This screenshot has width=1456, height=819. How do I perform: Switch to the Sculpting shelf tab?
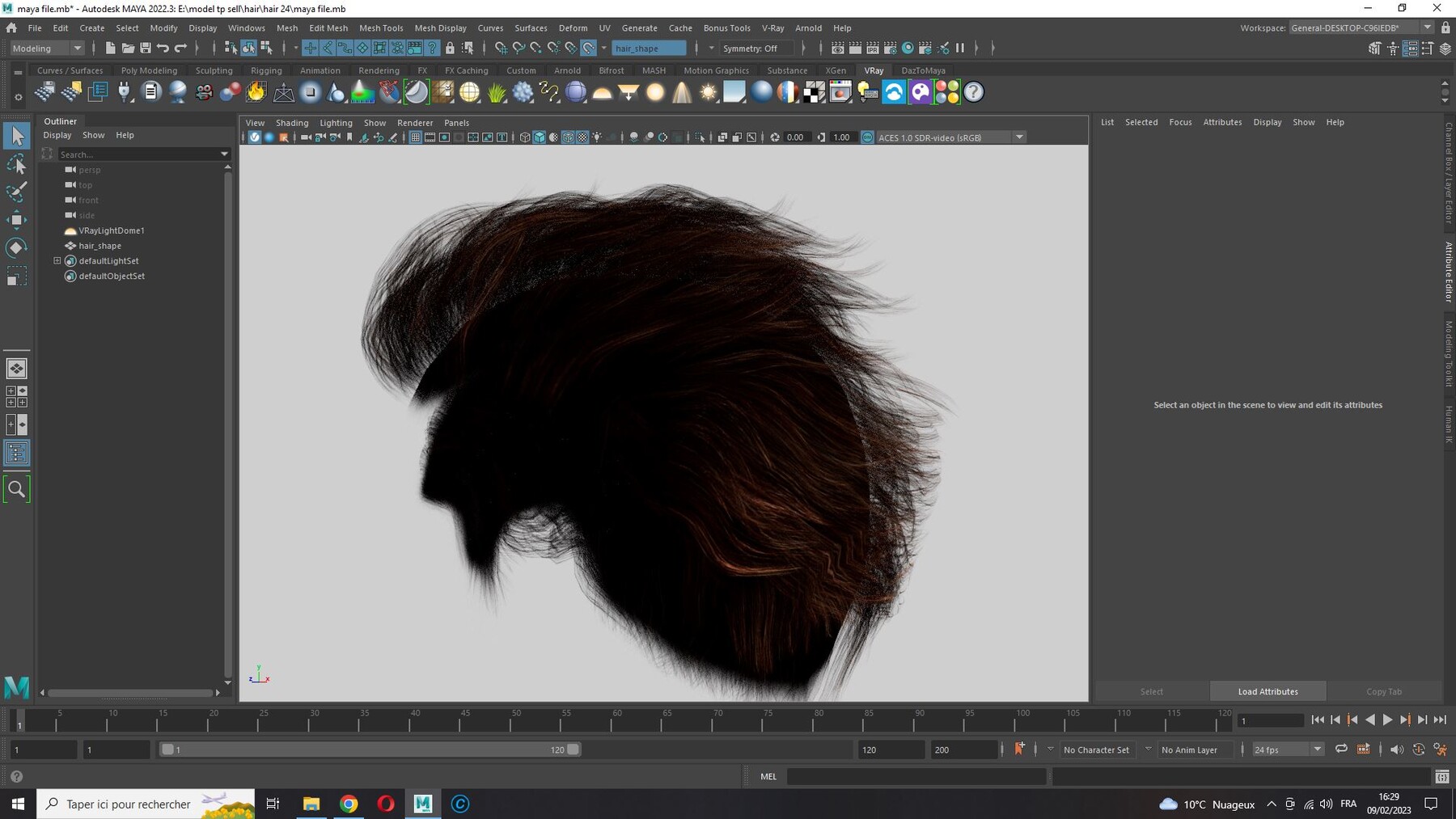(214, 70)
